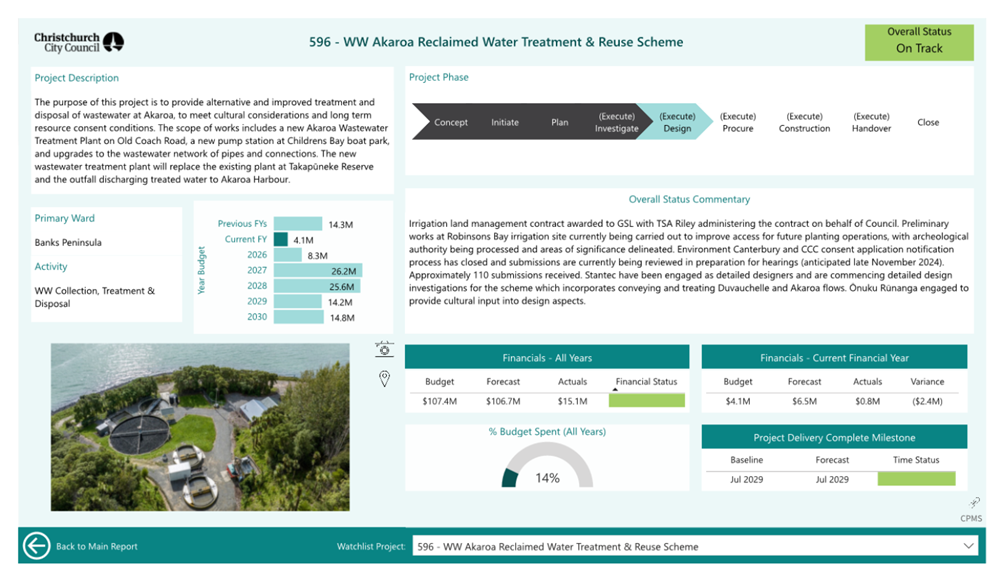Open the Watchlist Project dropdown
This screenshot has width=1003, height=581.
click(695, 546)
